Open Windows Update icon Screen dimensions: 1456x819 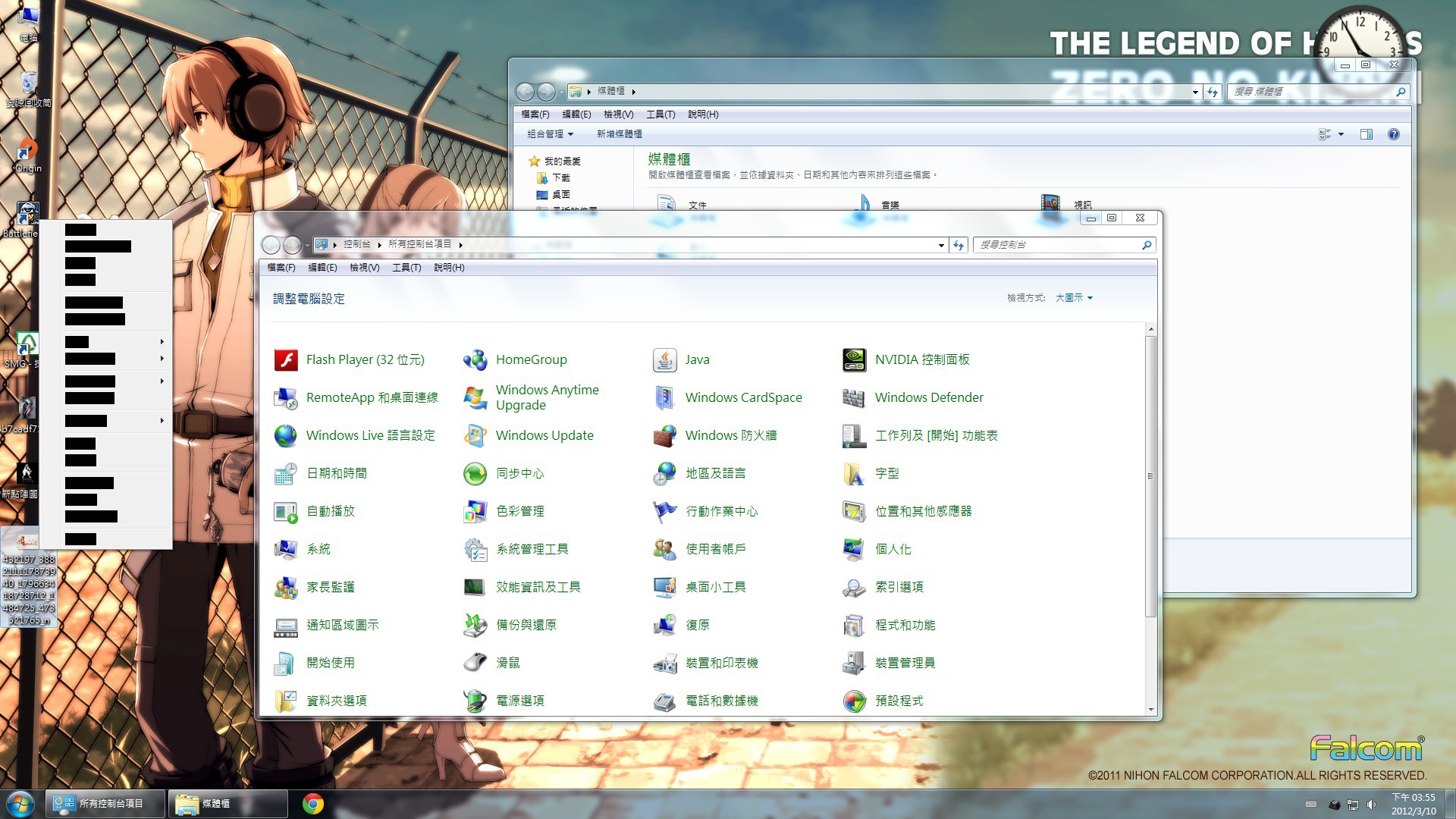point(475,435)
